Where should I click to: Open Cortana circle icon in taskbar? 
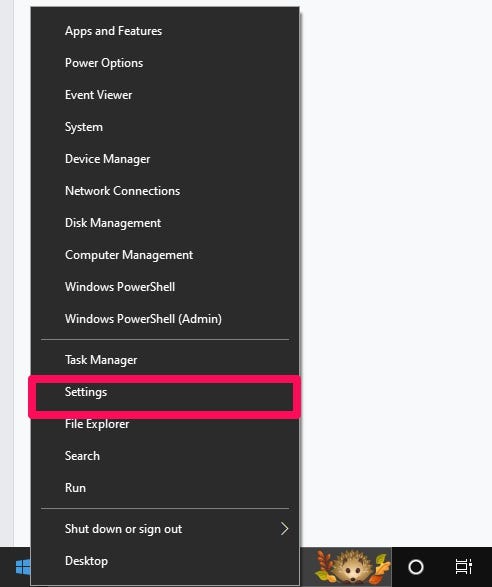point(416,567)
